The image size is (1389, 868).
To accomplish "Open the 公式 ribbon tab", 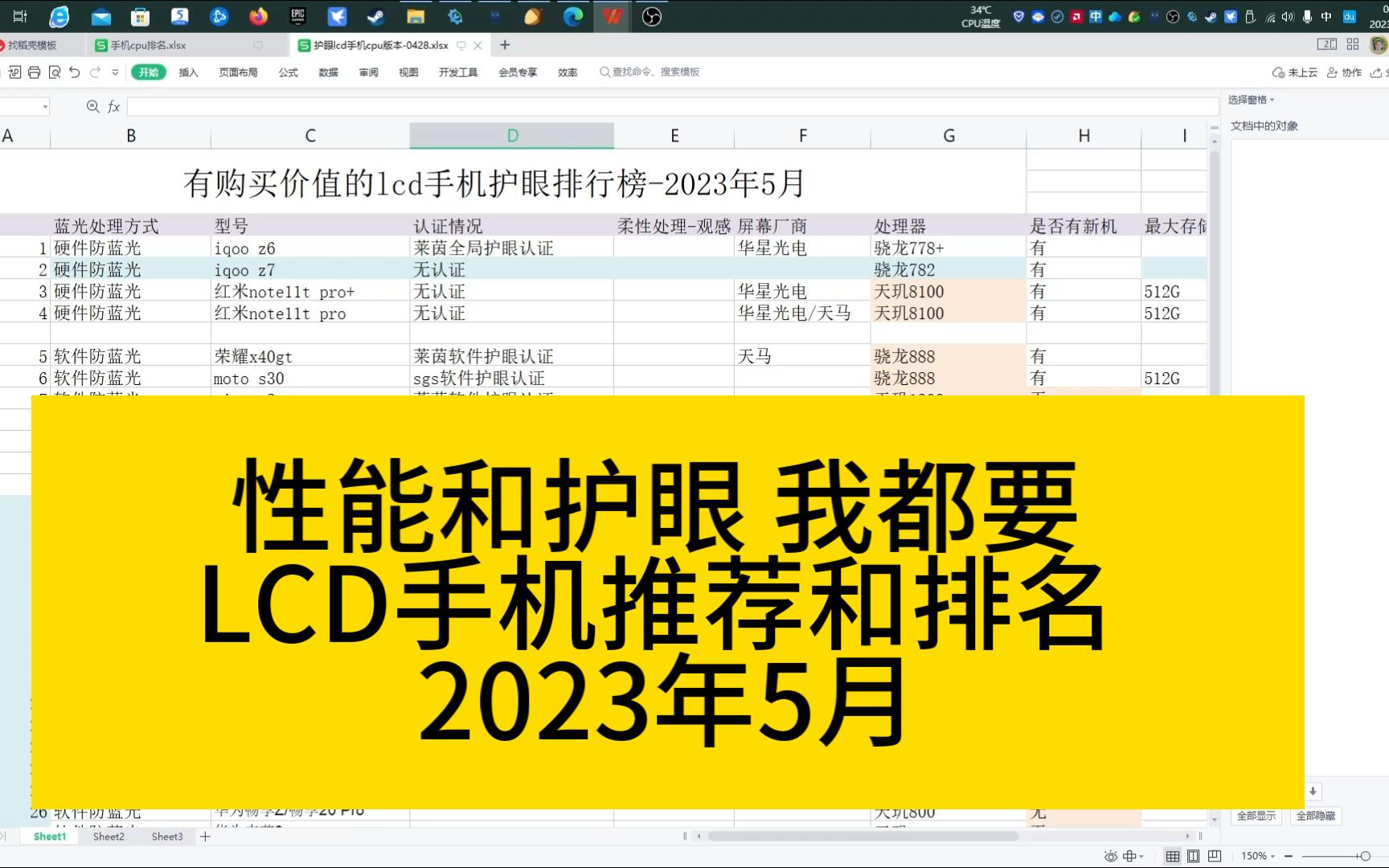I will pyautogui.click(x=289, y=72).
